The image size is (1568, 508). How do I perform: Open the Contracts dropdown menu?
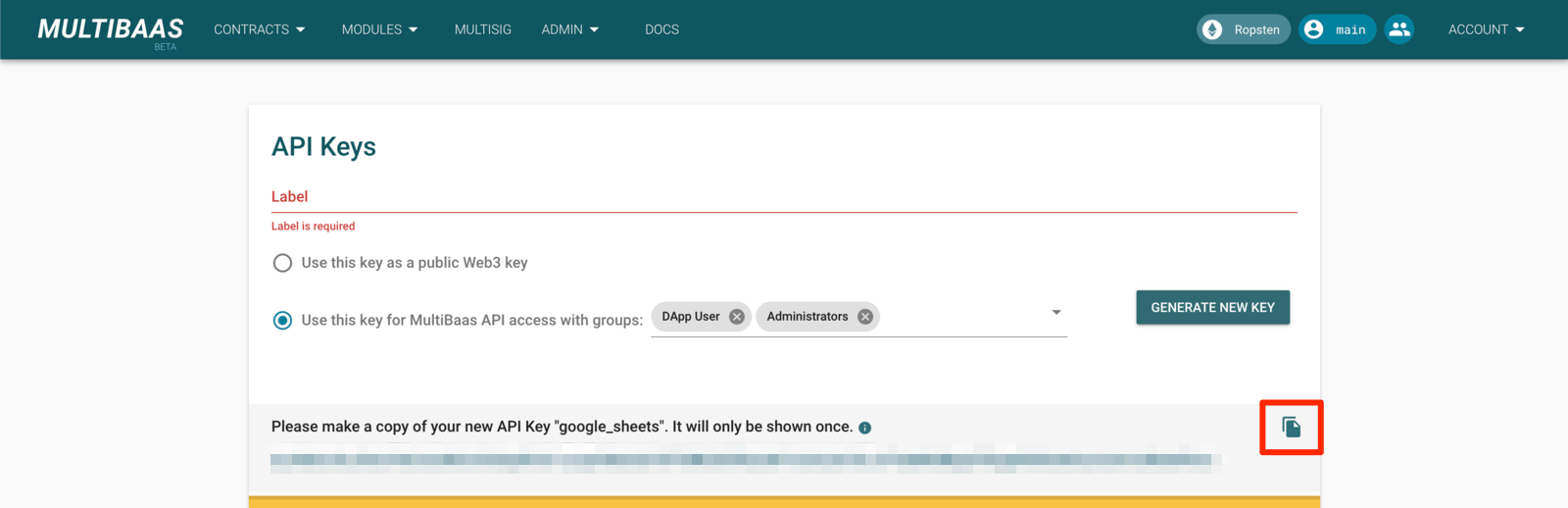click(x=260, y=29)
